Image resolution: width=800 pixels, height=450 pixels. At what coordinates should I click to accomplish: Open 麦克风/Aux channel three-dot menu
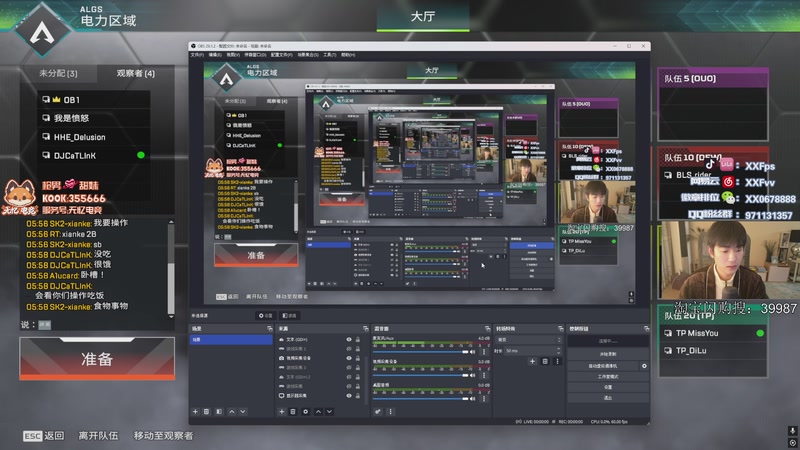484,352
